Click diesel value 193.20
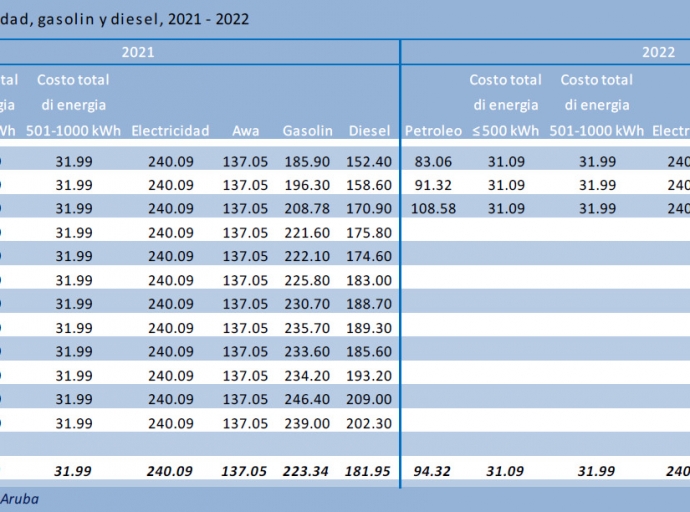 [x=369, y=376]
